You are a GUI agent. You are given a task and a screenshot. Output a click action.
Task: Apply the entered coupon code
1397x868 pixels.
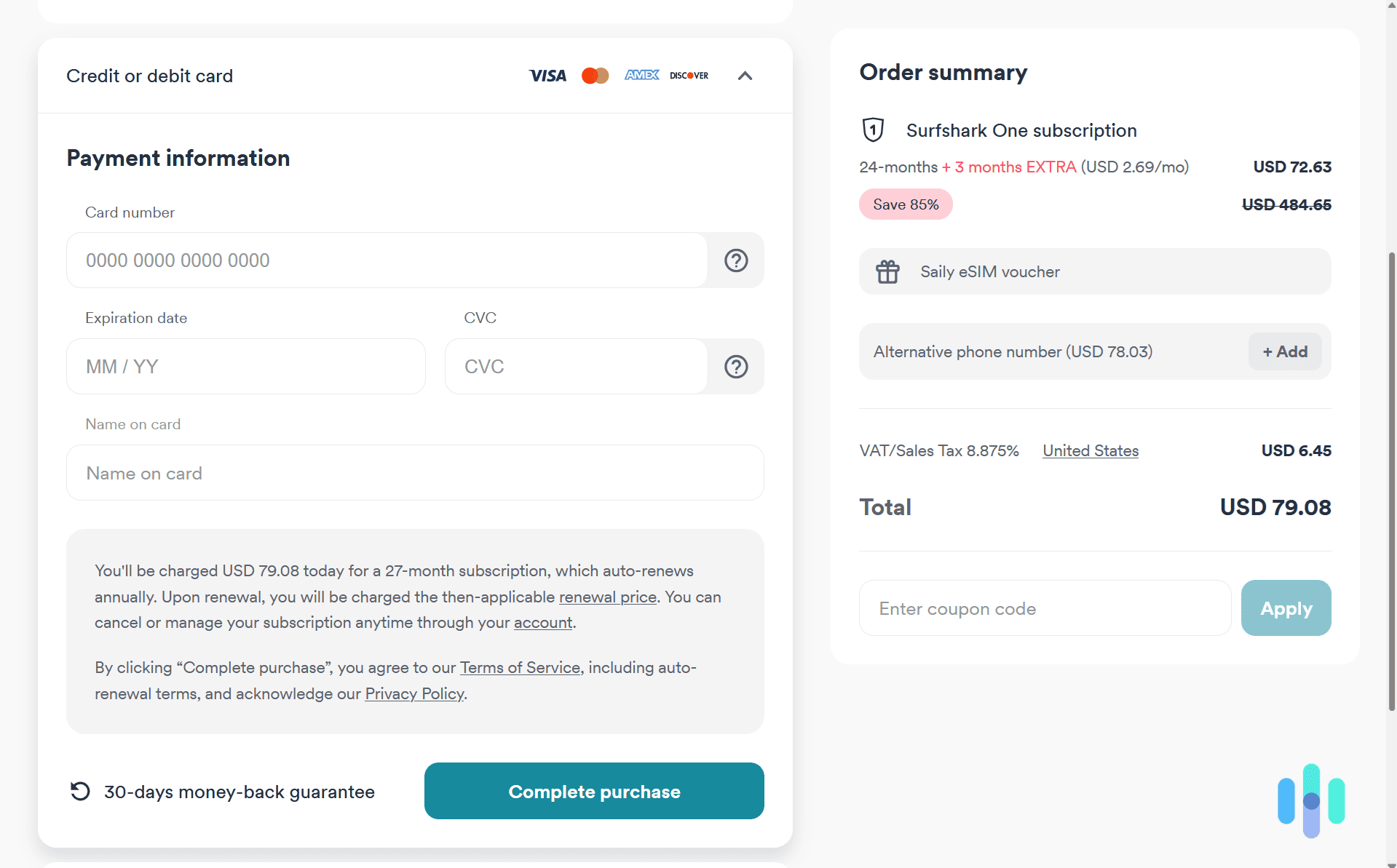(x=1286, y=608)
